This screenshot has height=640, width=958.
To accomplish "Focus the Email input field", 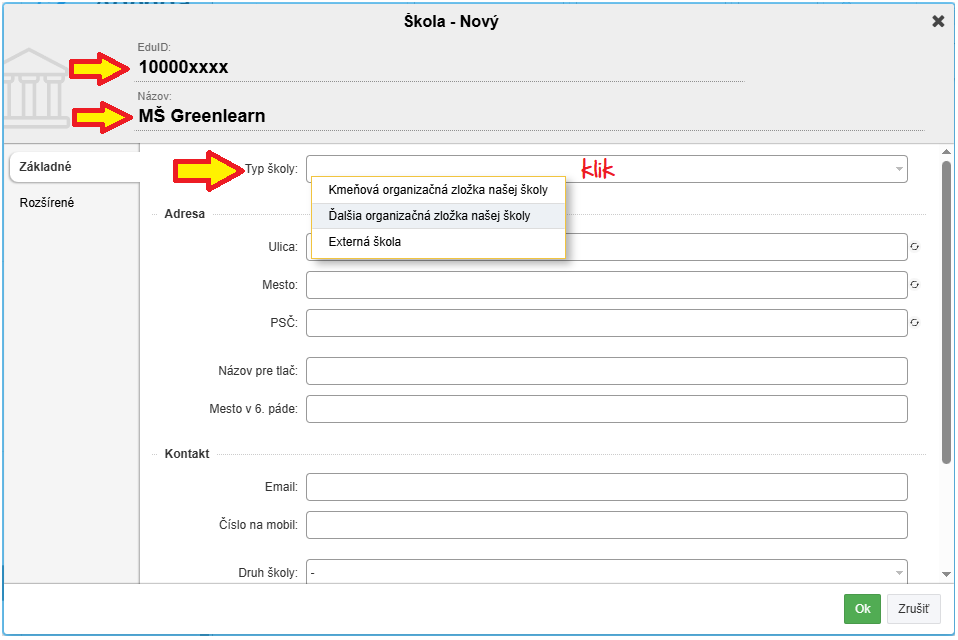I will (x=606, y=487).
